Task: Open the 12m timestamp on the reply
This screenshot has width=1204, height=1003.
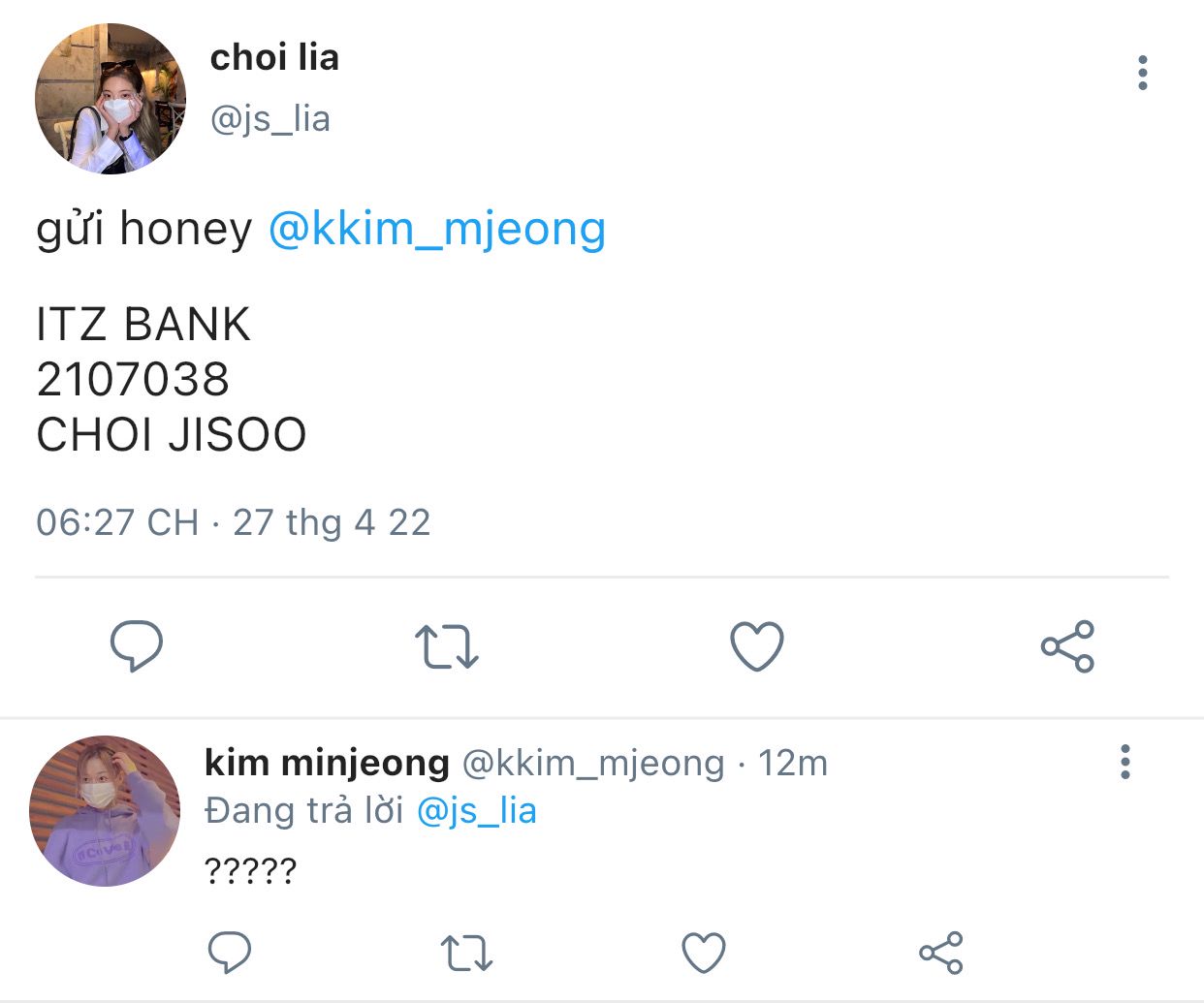Action: coord(793,764)
